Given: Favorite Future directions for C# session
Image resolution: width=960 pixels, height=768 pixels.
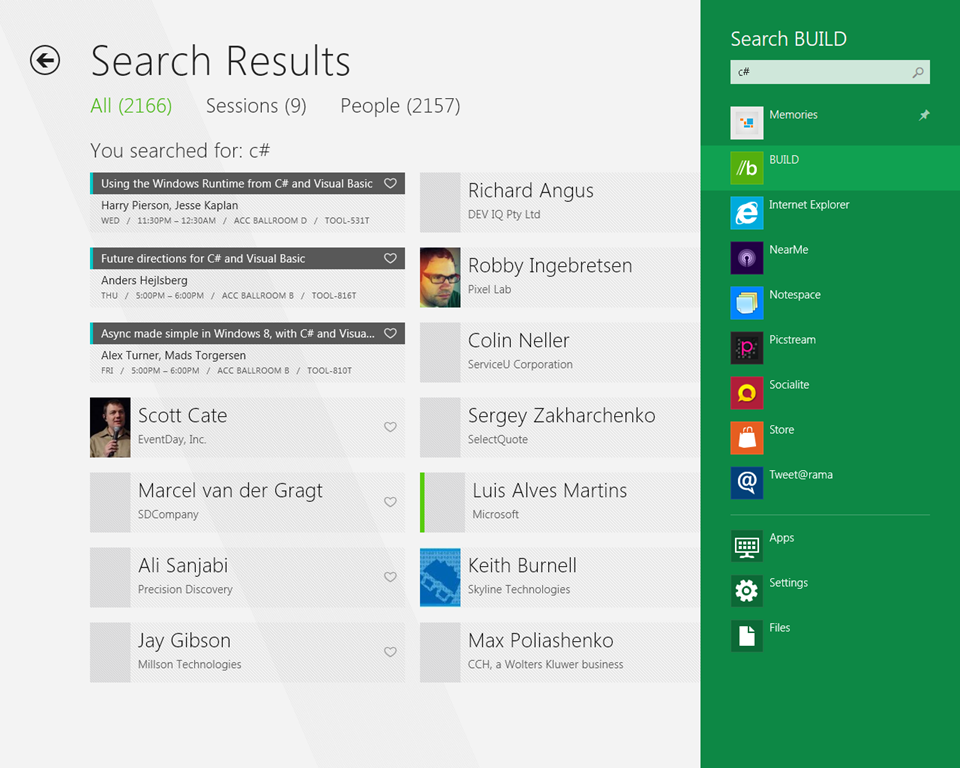Looking at the screenshot, I should (390, 258).
